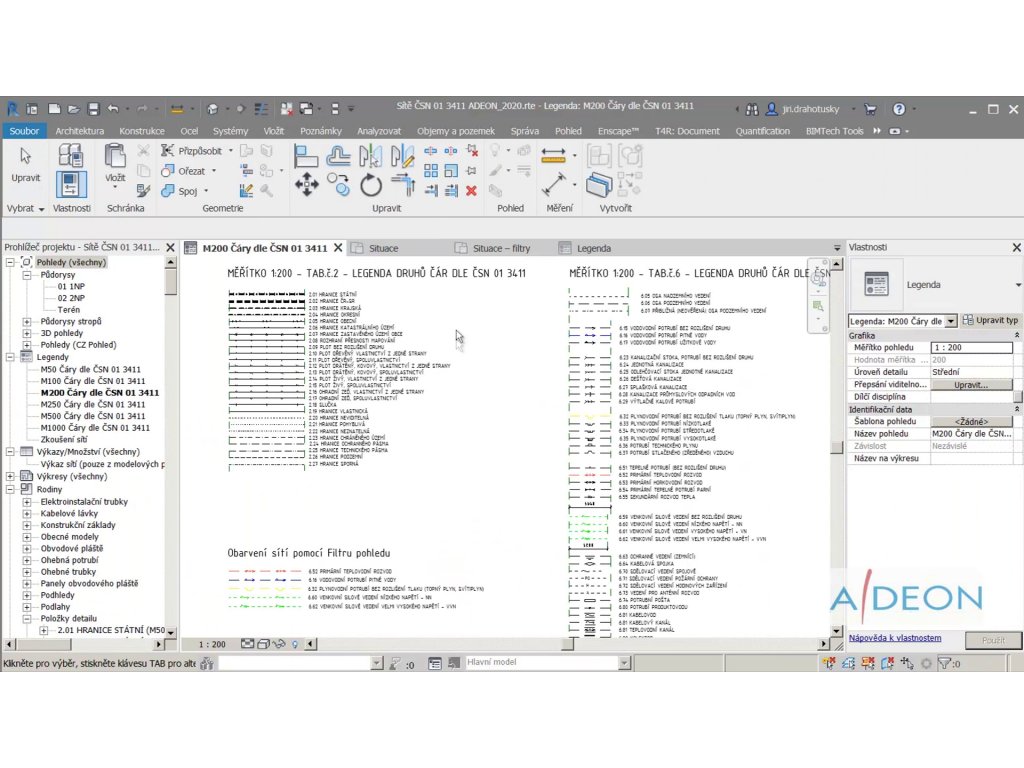Image resolution: width=1024 pixels, height=768 pixels.
Task: Select the Mirror pick axis tool
Action: (x=370, y=157)
